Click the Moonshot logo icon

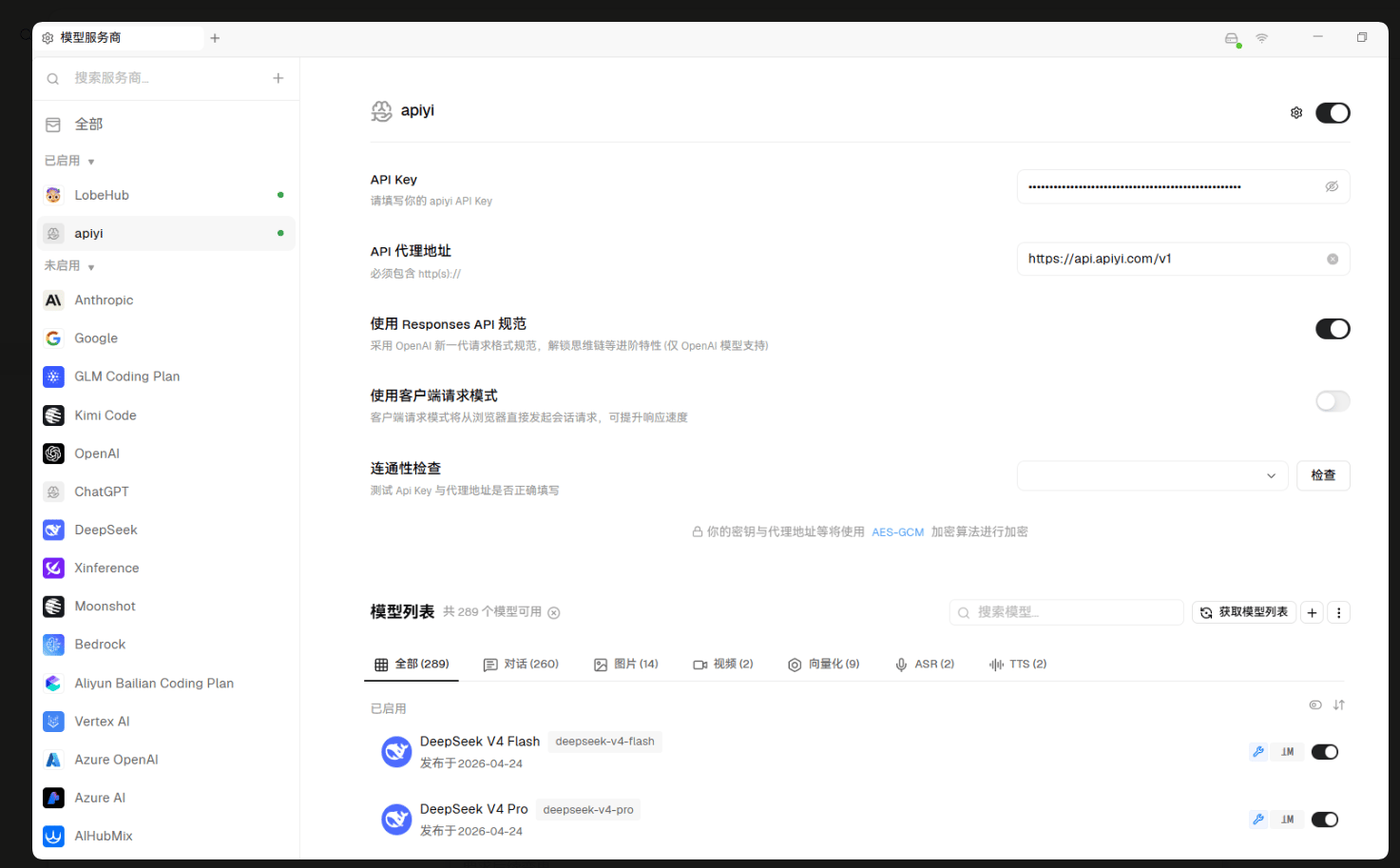[53, 606]
